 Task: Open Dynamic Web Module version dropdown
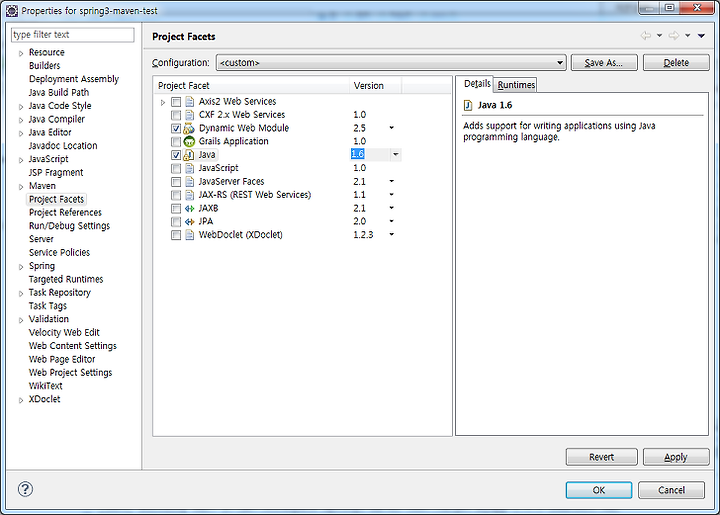point(392,128)
